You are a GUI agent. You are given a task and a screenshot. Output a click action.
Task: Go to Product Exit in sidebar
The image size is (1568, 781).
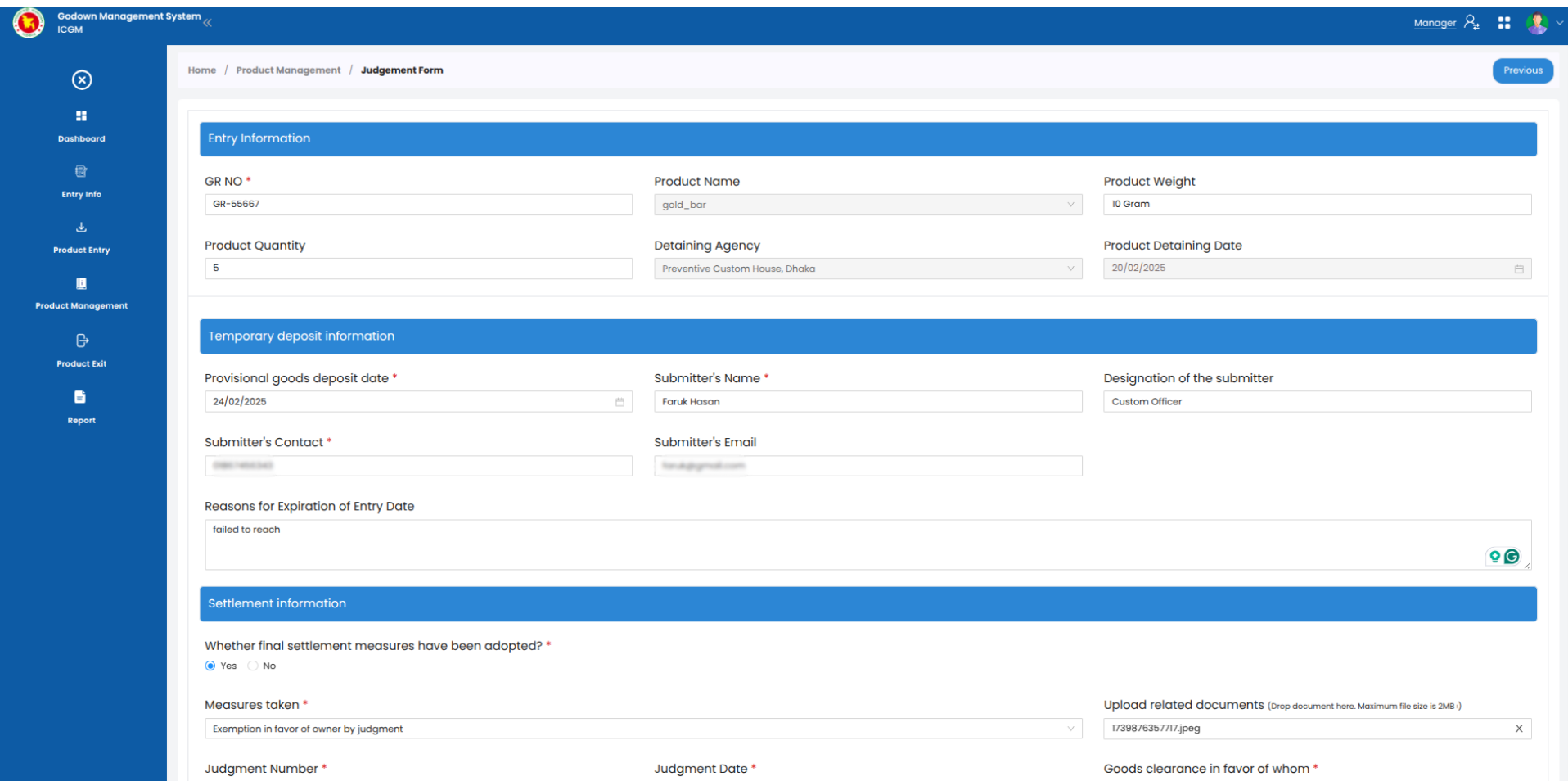tap(81, 363)
